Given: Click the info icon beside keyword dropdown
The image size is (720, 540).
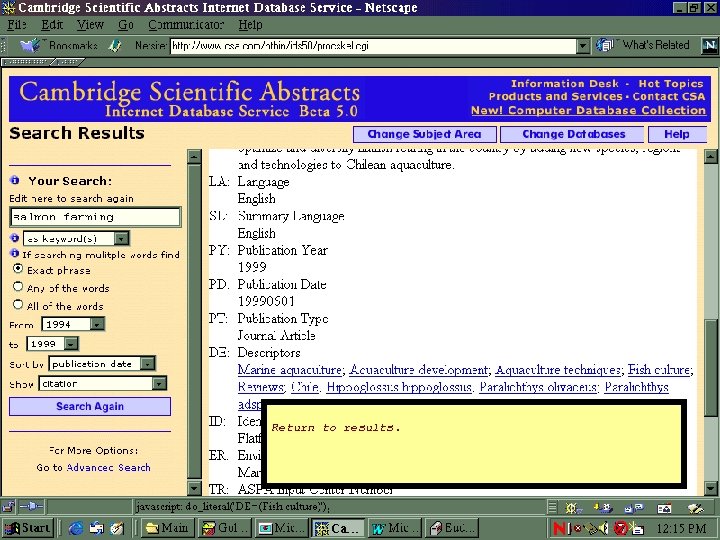Looking at the screenshot, I should (15, 238).
